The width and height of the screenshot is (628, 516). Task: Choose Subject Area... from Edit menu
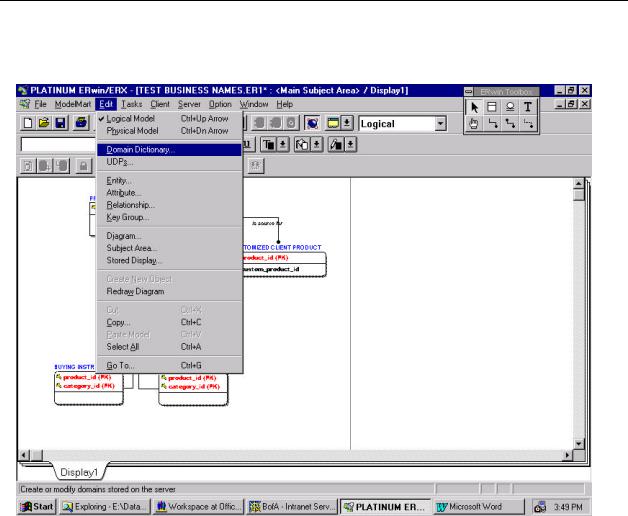[169, 248]
